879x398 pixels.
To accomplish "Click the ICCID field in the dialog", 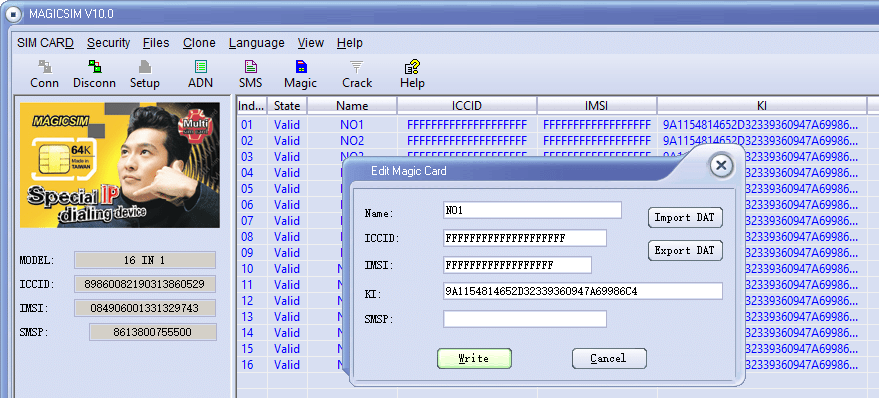I will [x=525, y=238].
